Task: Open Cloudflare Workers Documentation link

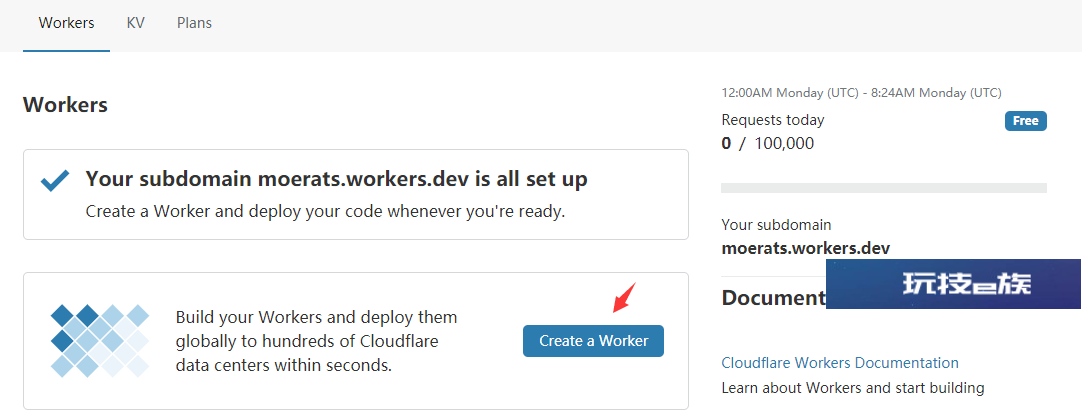Action: (840, 363)
